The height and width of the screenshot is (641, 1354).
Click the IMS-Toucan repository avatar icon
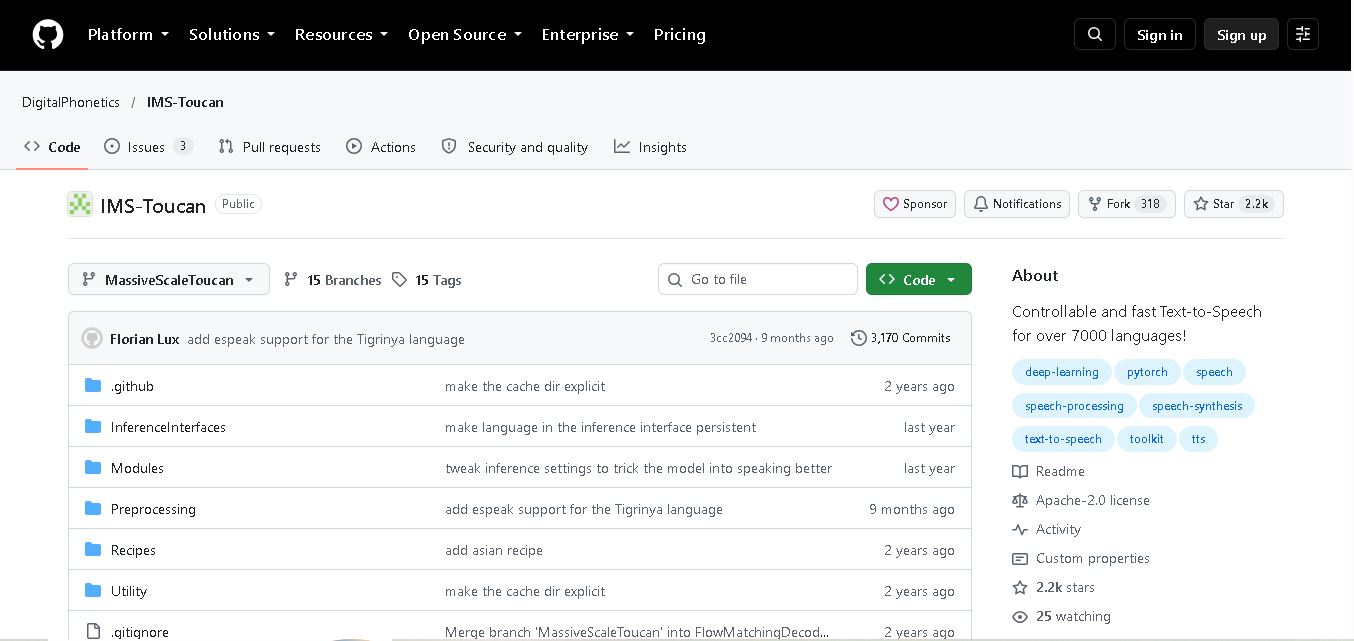click(x=80, y=204)
